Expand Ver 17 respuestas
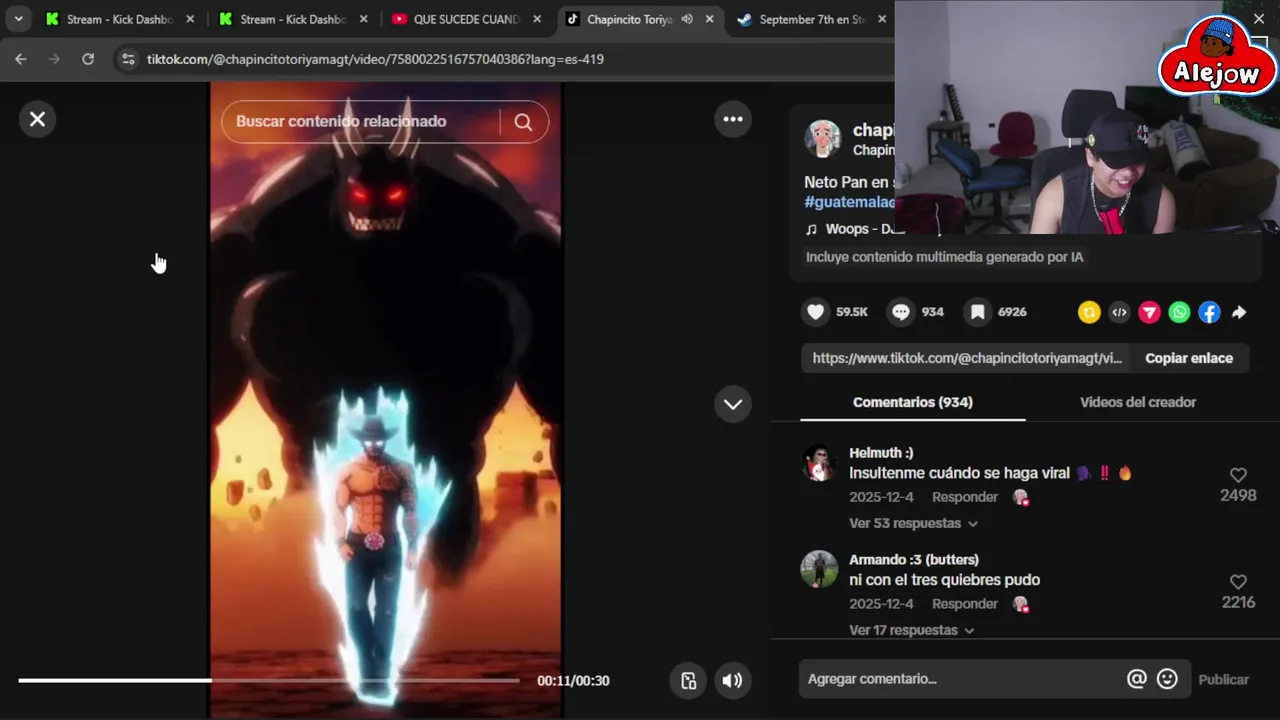Image resolution: width=1280 pixels, height=720 pixels. click(911, 630)
